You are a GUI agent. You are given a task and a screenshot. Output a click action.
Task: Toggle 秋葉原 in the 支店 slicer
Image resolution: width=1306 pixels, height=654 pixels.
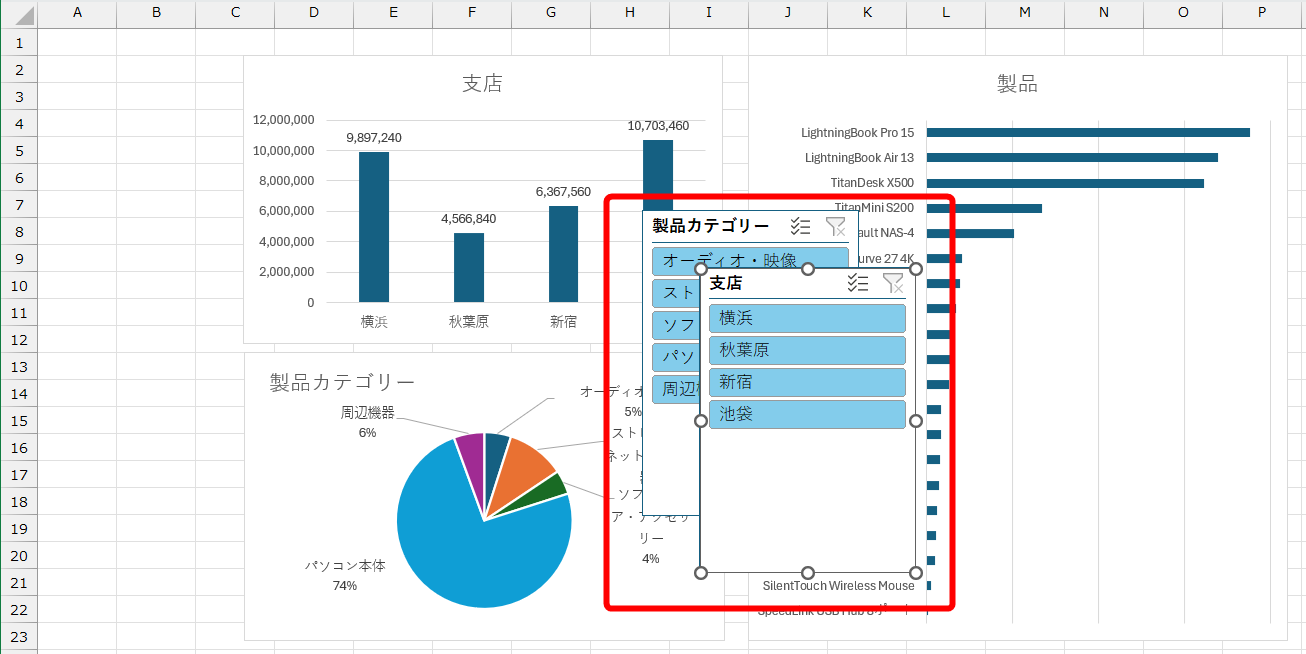806,350
